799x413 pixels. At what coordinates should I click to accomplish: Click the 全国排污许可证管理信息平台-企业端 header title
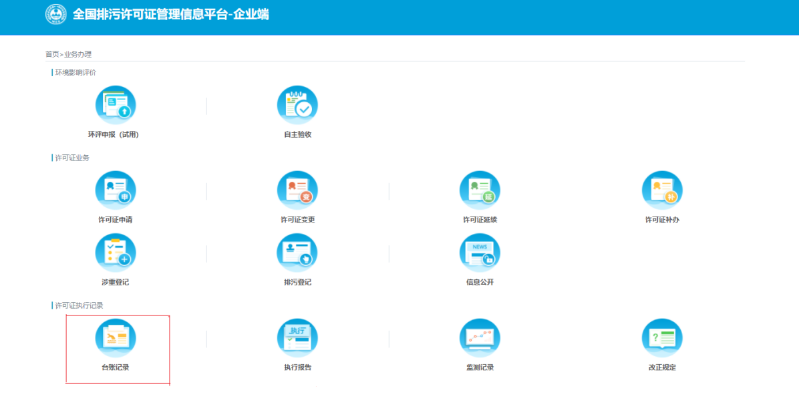[x=170, y=15]
